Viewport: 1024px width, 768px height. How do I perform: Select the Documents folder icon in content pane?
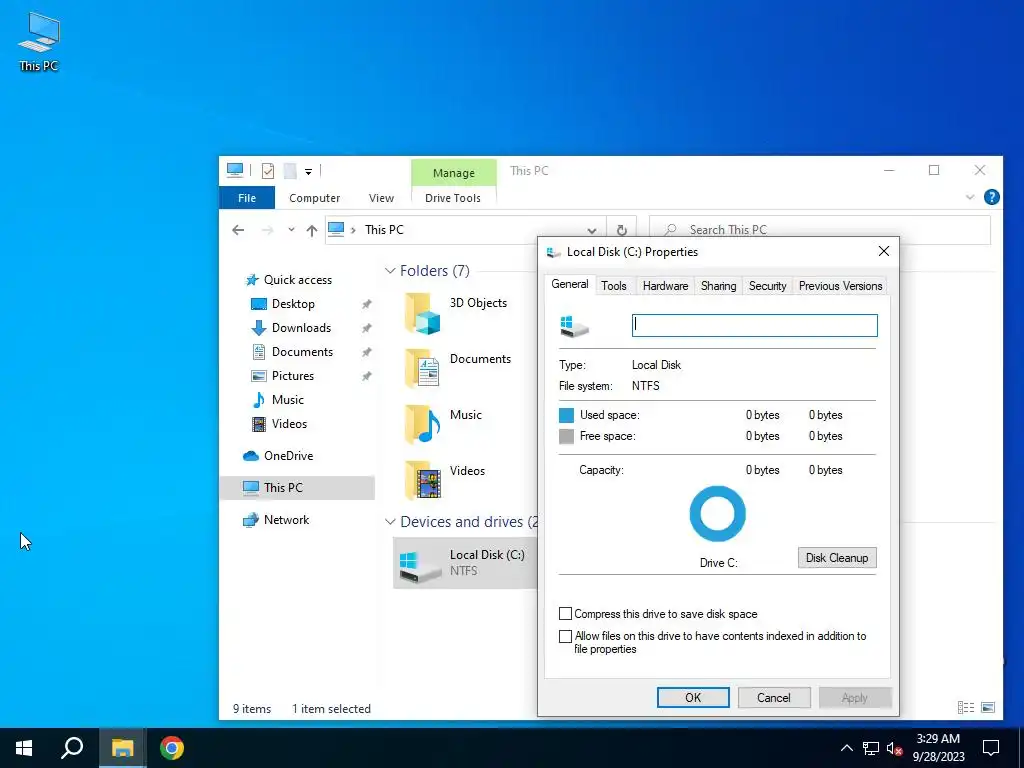point(422,369)
